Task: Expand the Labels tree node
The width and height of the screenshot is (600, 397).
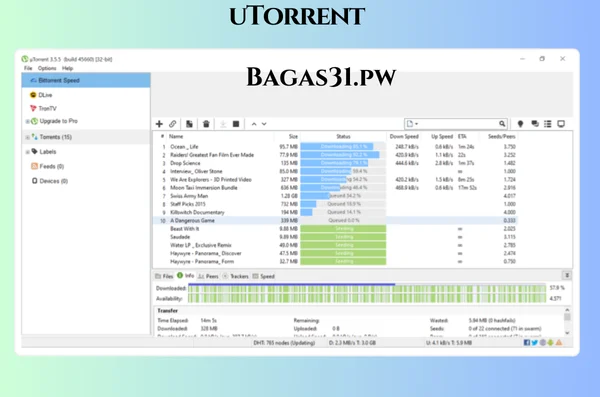Action: (x=27, y=152)
